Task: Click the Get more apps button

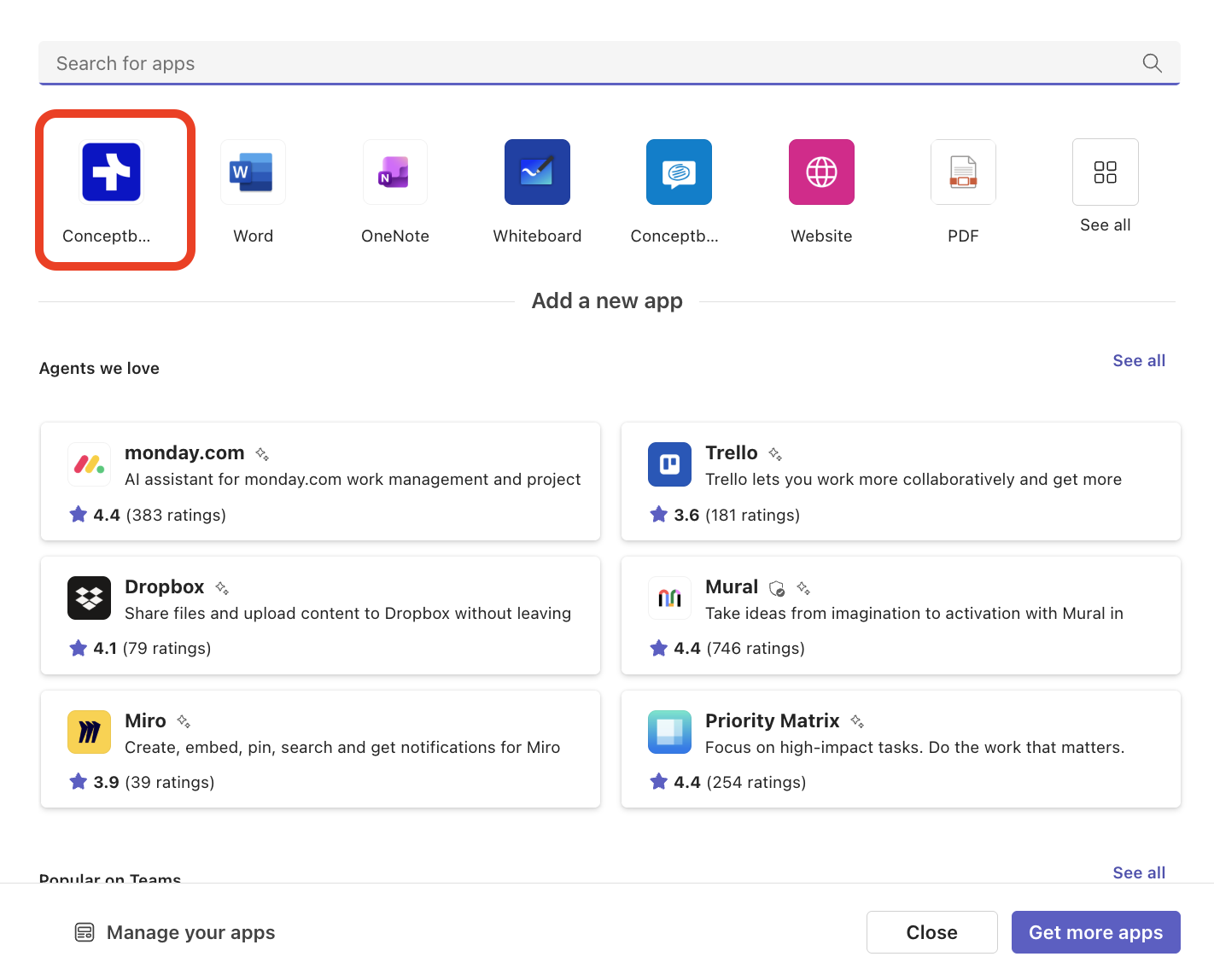Action: 1095,932
